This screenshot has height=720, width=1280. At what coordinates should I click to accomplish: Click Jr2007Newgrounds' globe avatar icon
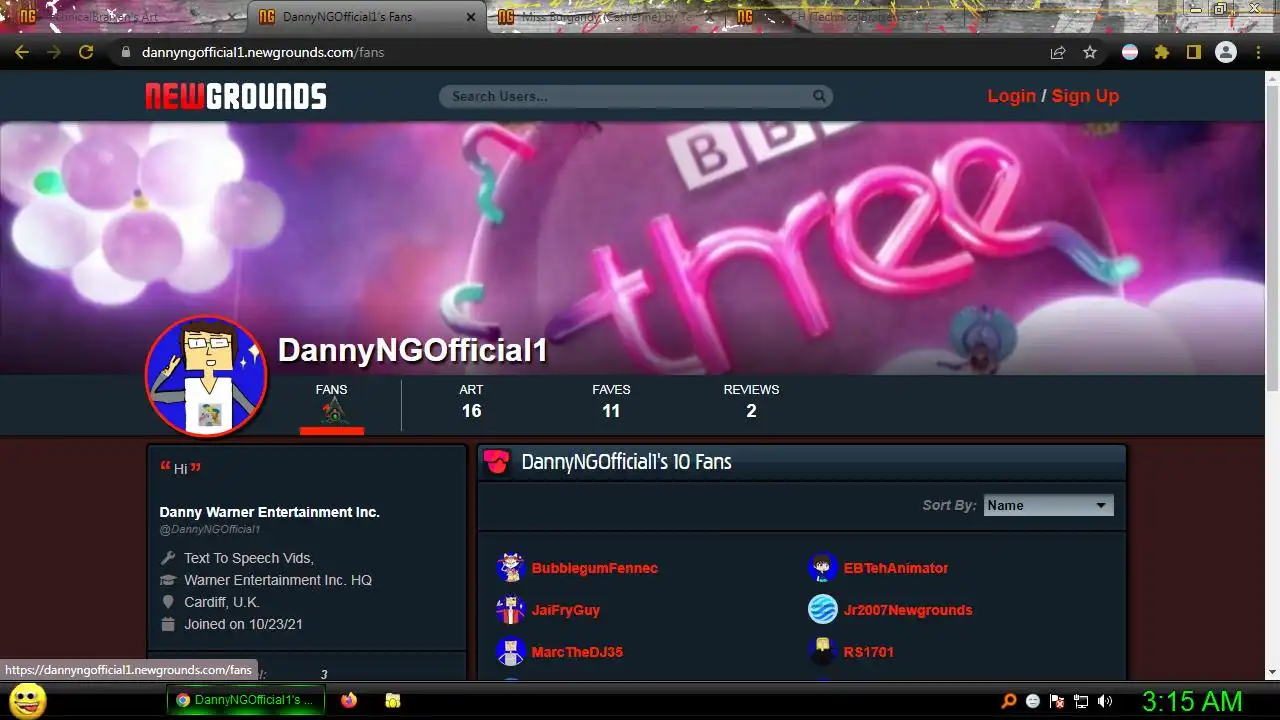823,610
